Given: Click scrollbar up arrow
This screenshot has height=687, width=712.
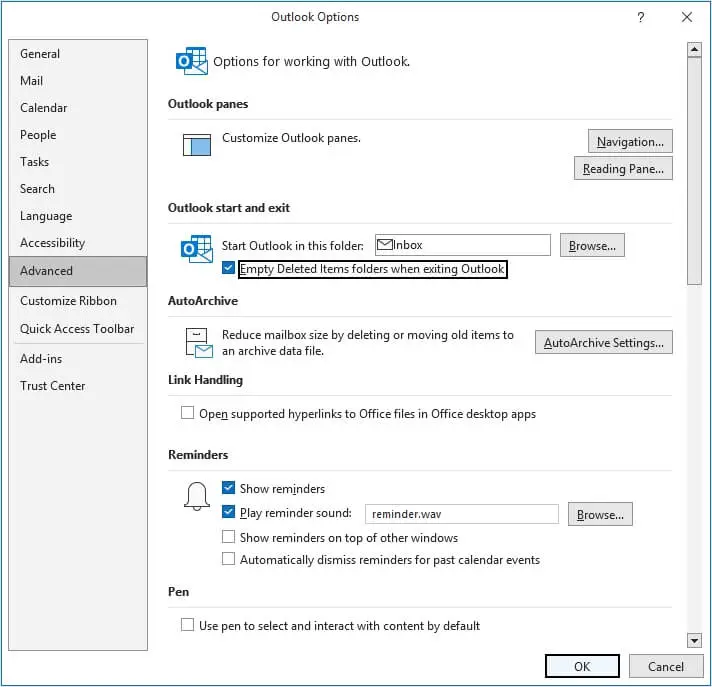Looking at the screenshot, I should (694, 49).
